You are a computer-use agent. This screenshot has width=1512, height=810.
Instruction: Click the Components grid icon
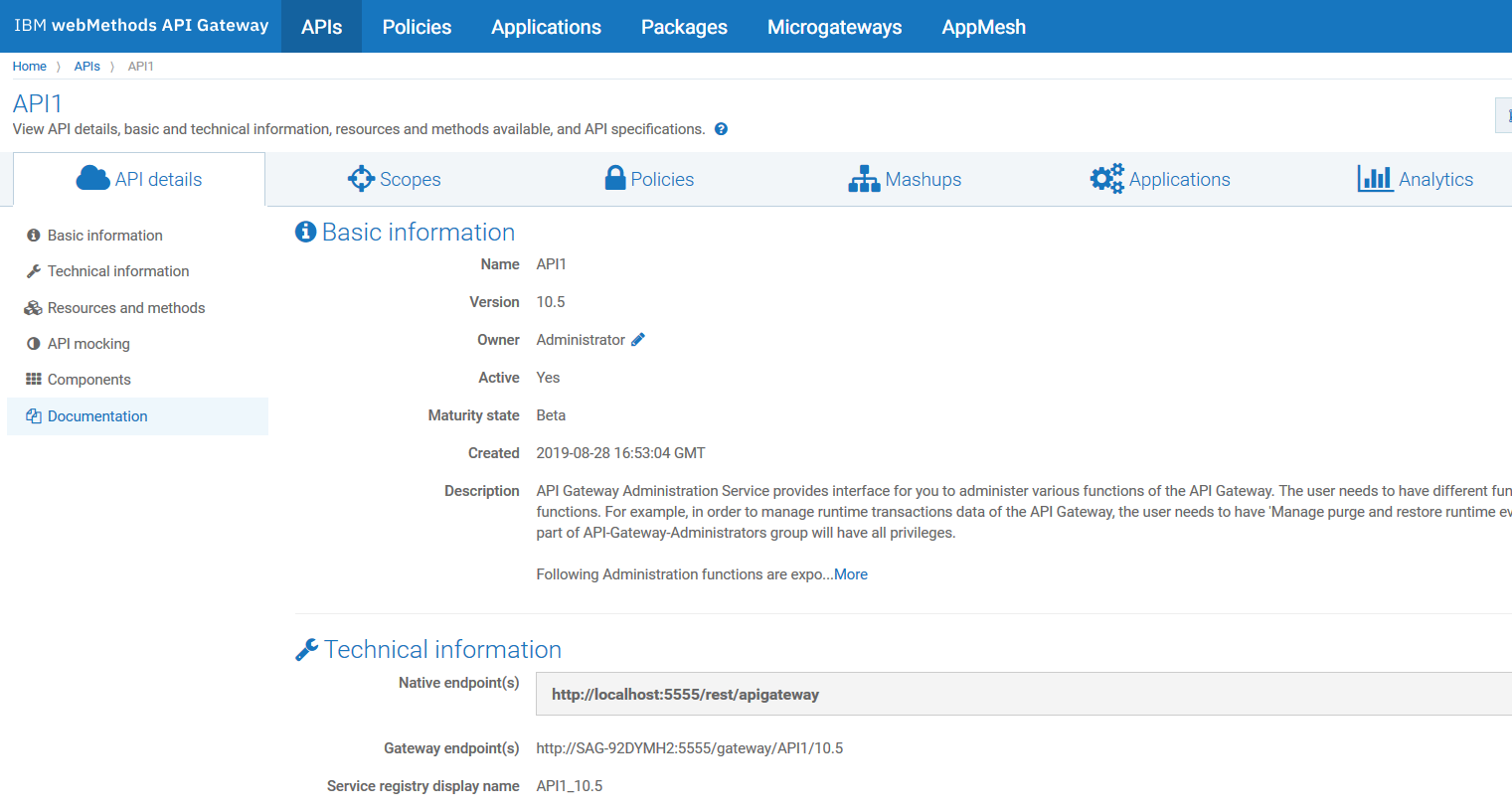pos(34,380)
